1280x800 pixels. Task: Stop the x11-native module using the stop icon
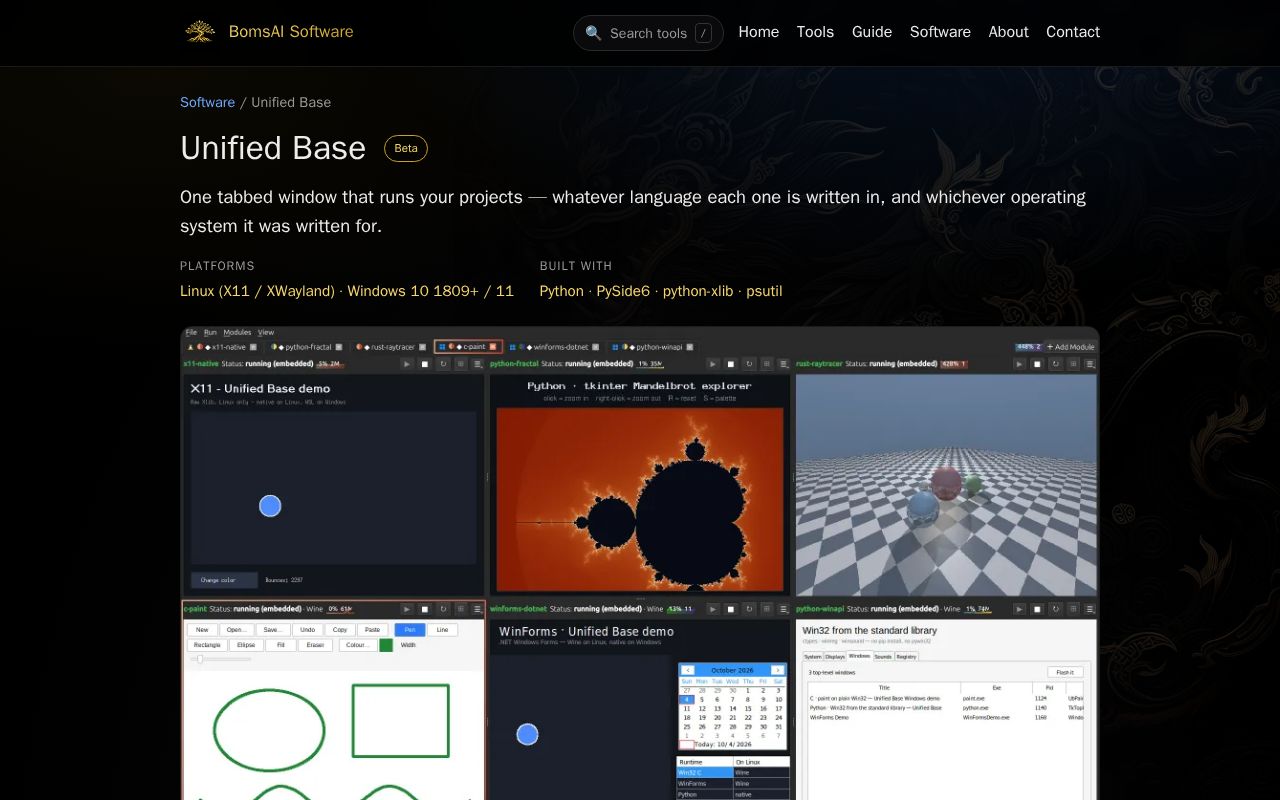(x=425, y=364)
